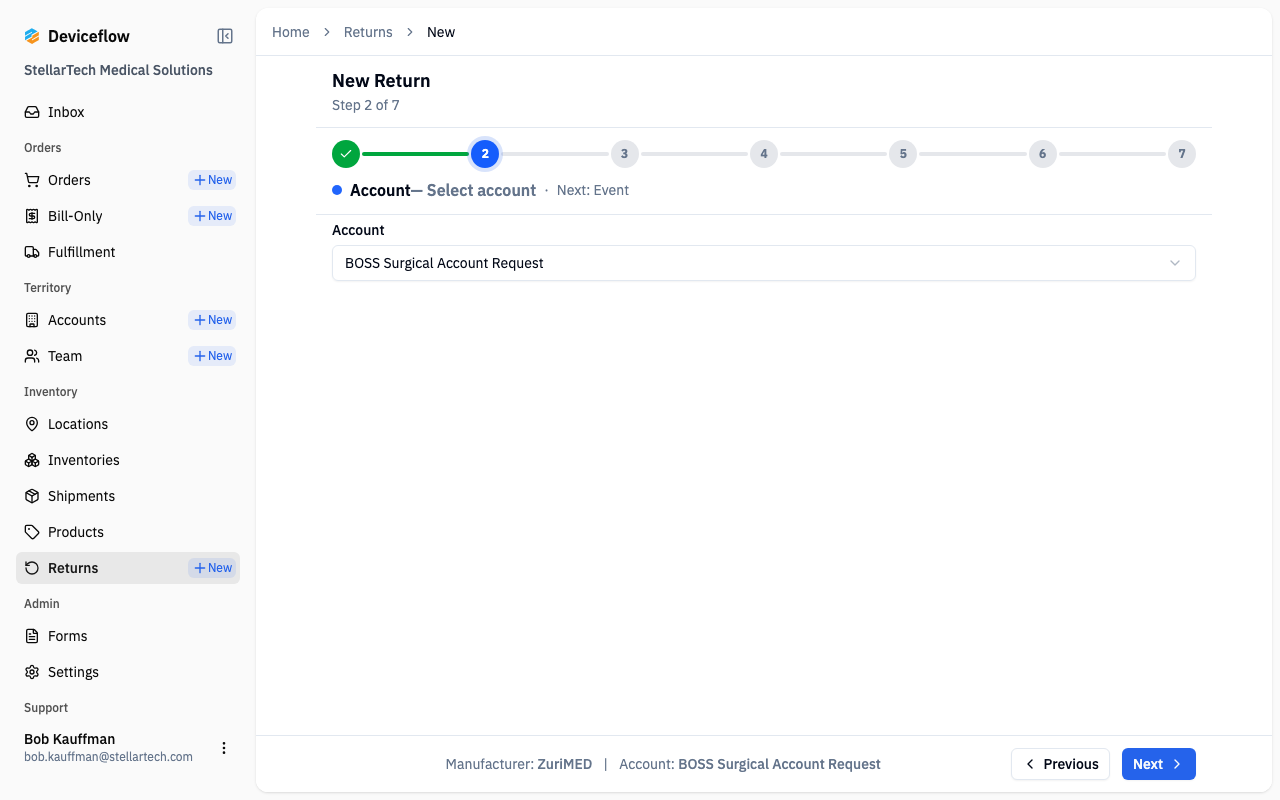Open the Orders menu item
The image size is (1280, 800).
(69, 180)
